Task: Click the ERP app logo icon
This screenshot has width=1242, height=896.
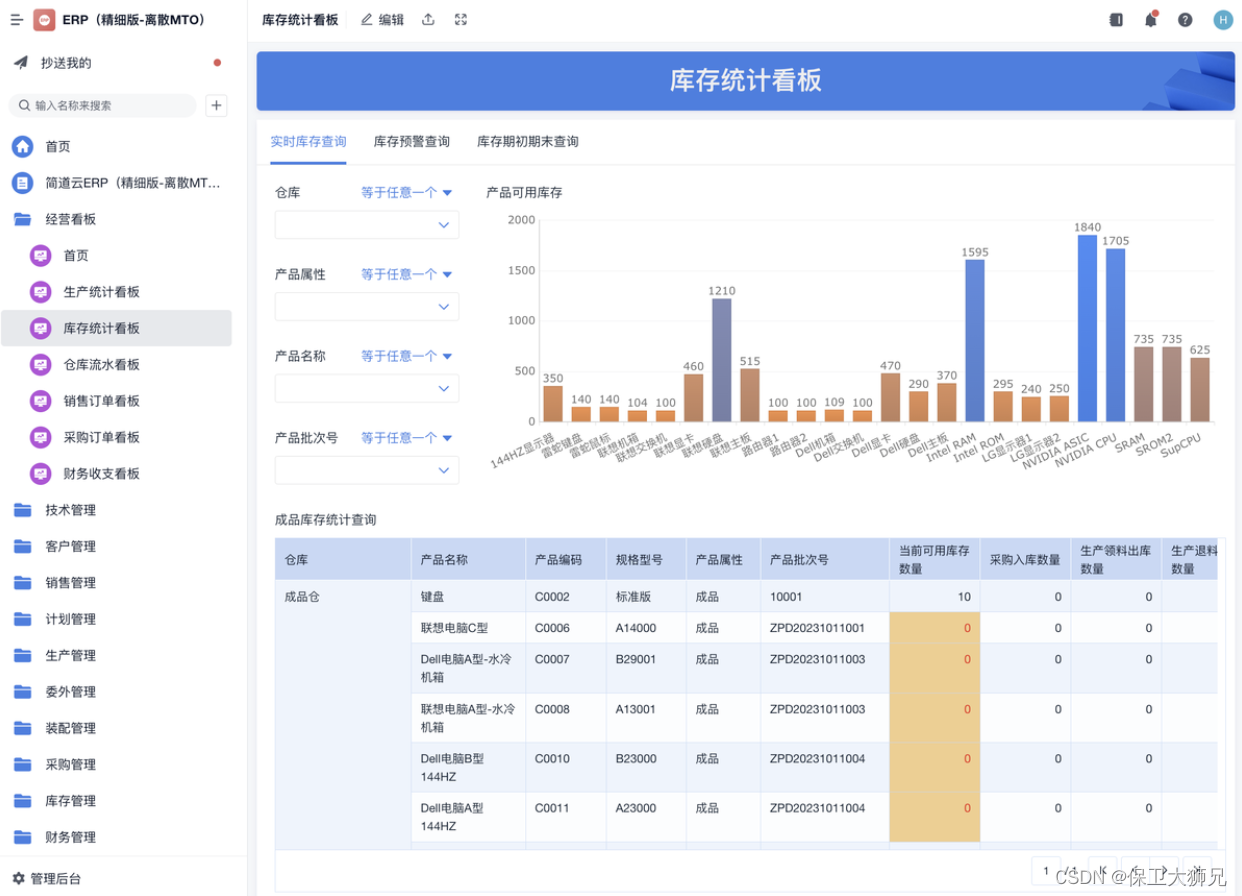Action: click(x=44, y=20)
